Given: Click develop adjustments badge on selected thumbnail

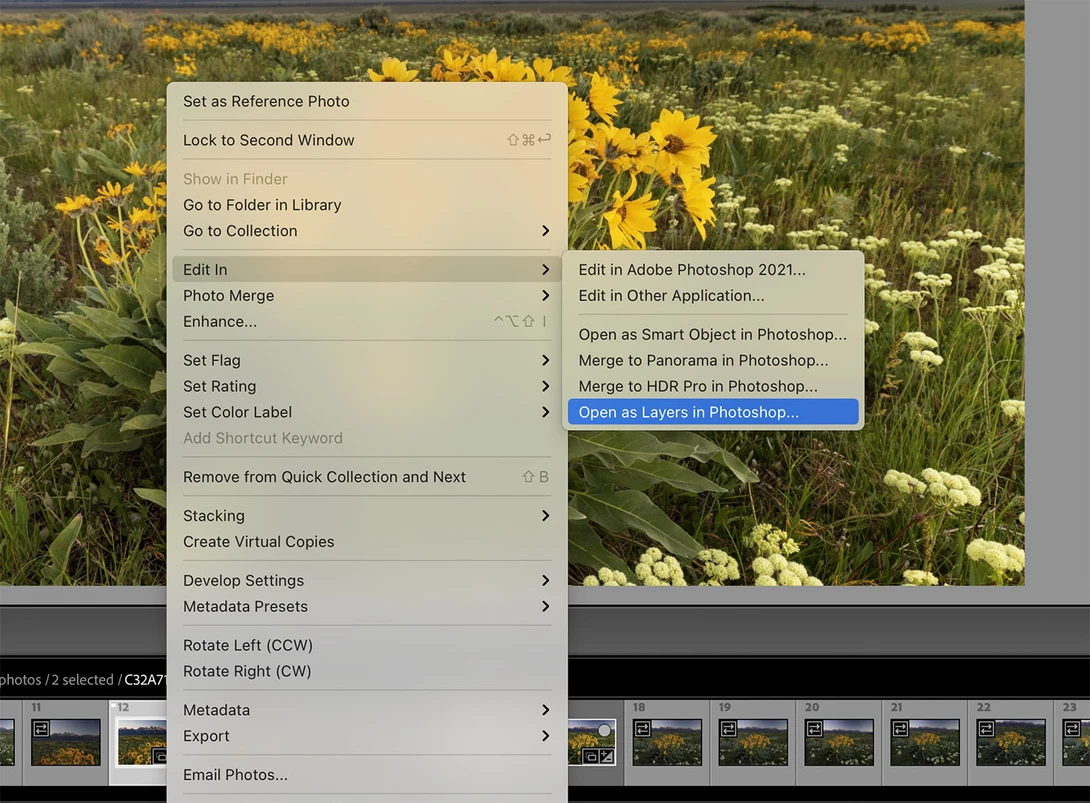Looking at the screenshot, I should 606,756.
